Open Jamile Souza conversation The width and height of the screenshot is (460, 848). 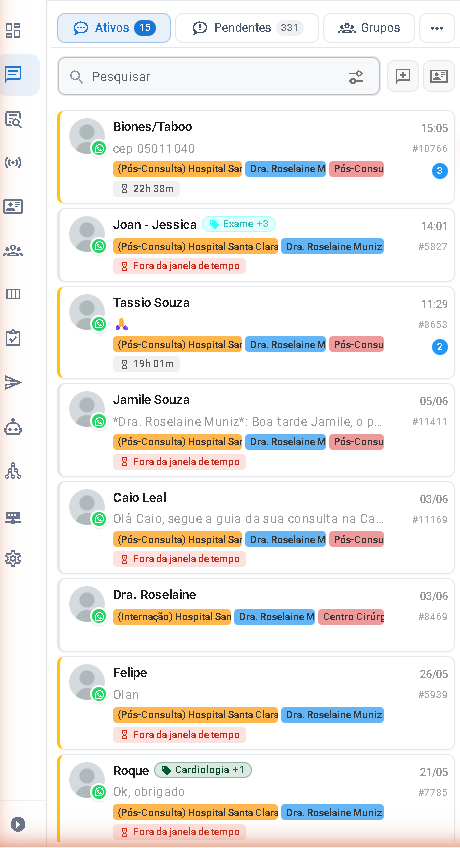pyautogui.click(x=256, y=430)
